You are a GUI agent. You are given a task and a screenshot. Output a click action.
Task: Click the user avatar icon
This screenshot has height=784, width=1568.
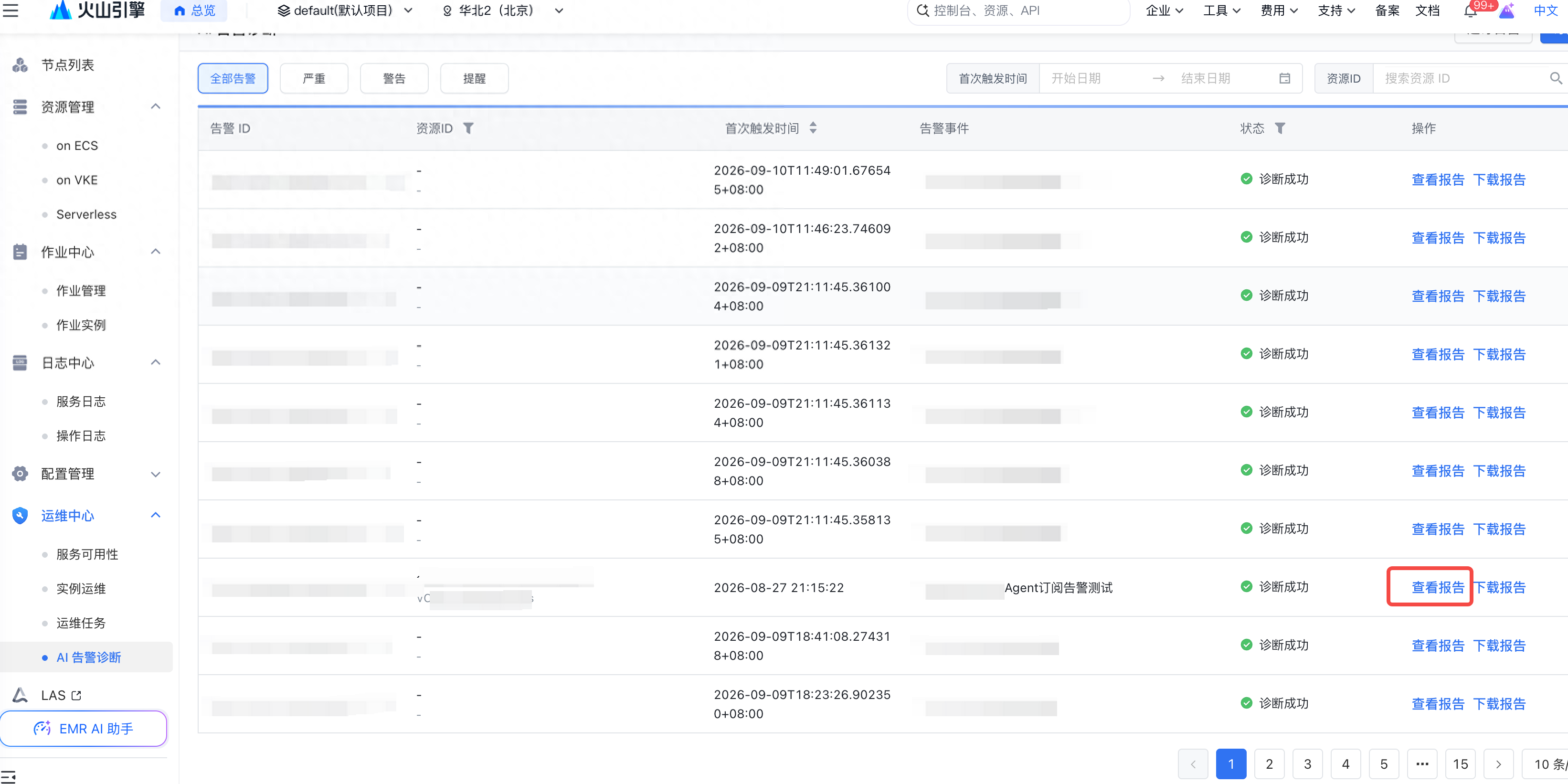tap(1506, 11)
